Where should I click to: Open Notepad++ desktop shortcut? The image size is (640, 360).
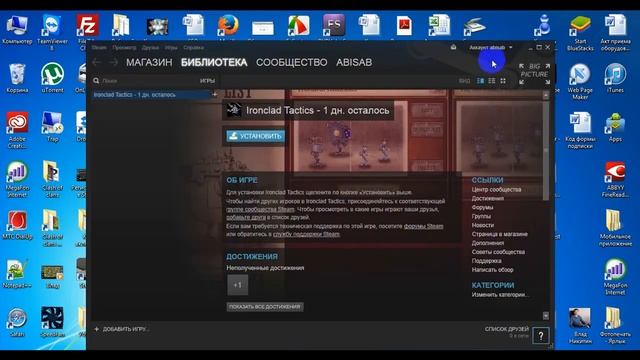pos(17,274)
